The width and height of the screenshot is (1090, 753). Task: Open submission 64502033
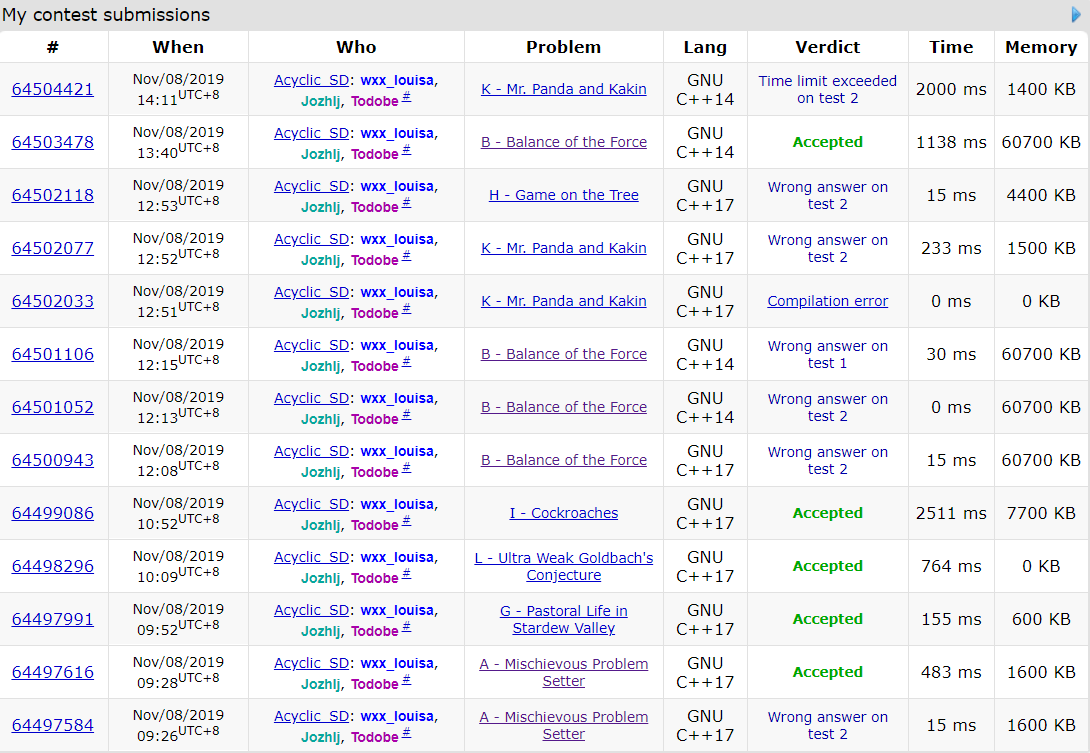[x=53, y=301]
